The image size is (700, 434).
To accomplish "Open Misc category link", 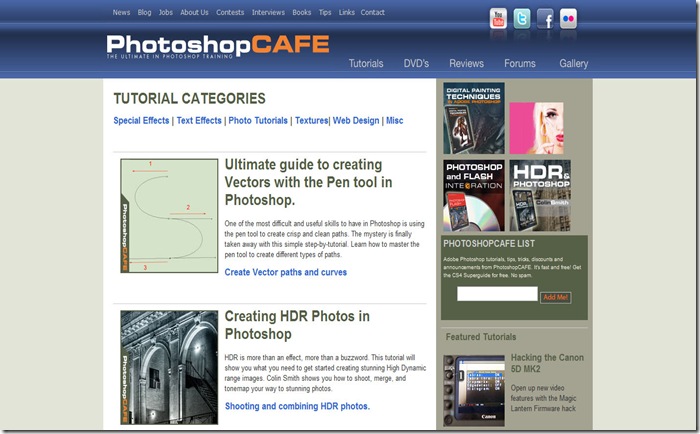I will [395, 121].
